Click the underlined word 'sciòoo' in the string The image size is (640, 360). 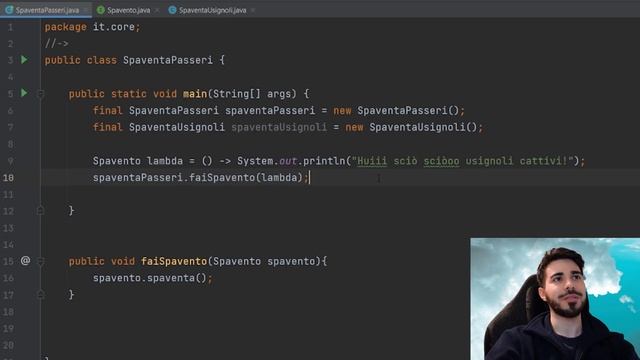(441, 161)
